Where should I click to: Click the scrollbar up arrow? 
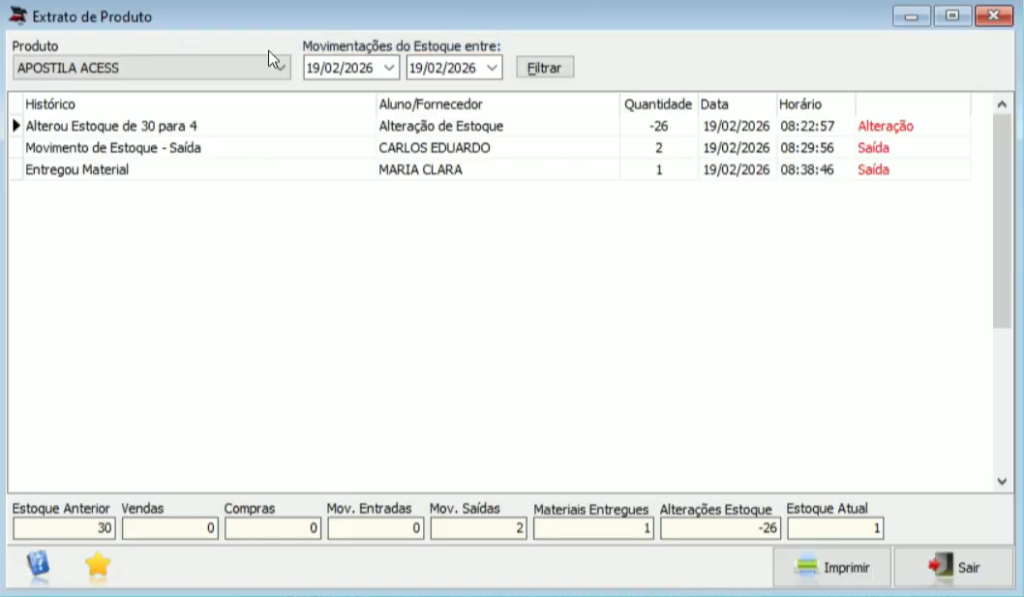tap(1002, 104)
